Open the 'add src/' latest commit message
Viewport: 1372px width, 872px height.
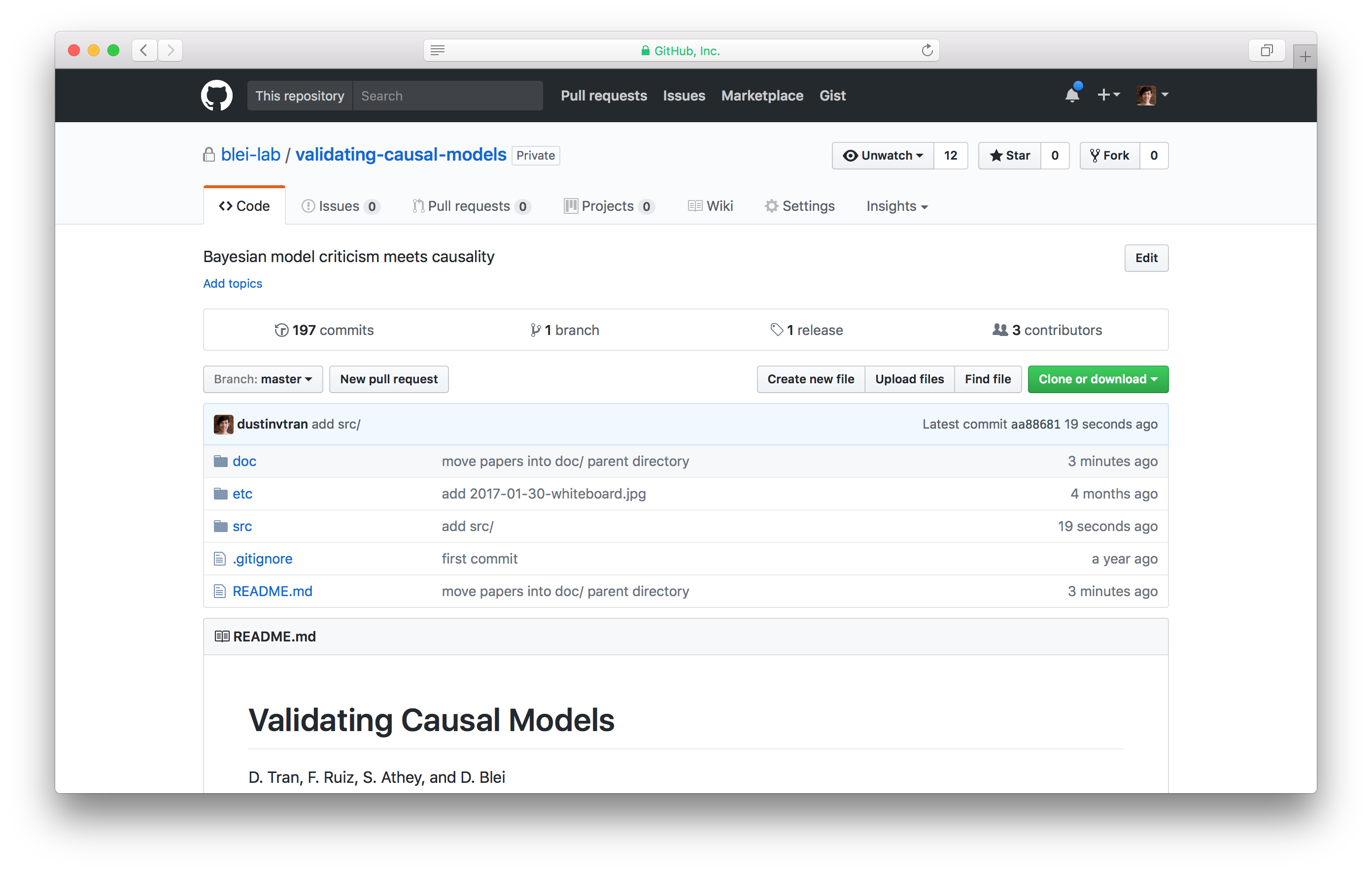pos(336,424)
